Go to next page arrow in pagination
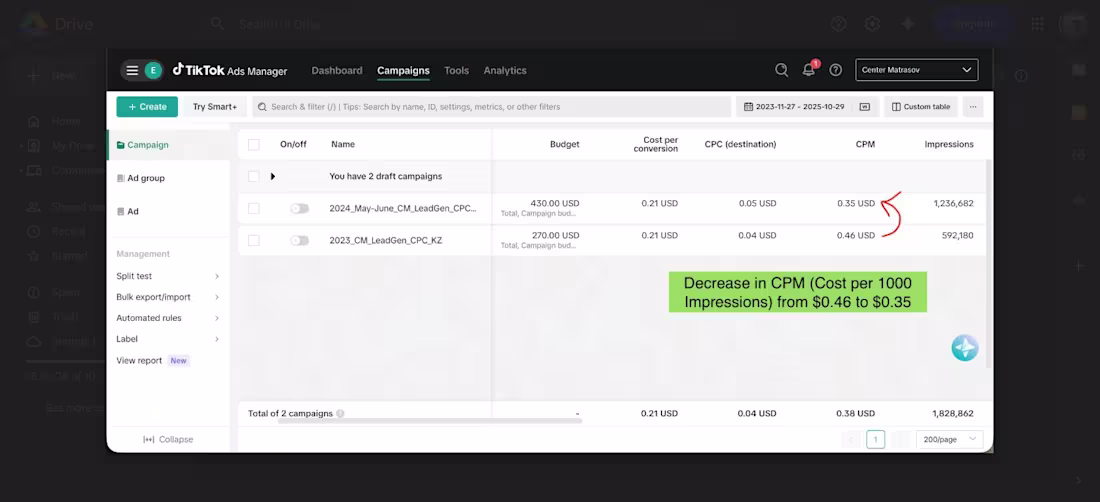 [901, 440]
